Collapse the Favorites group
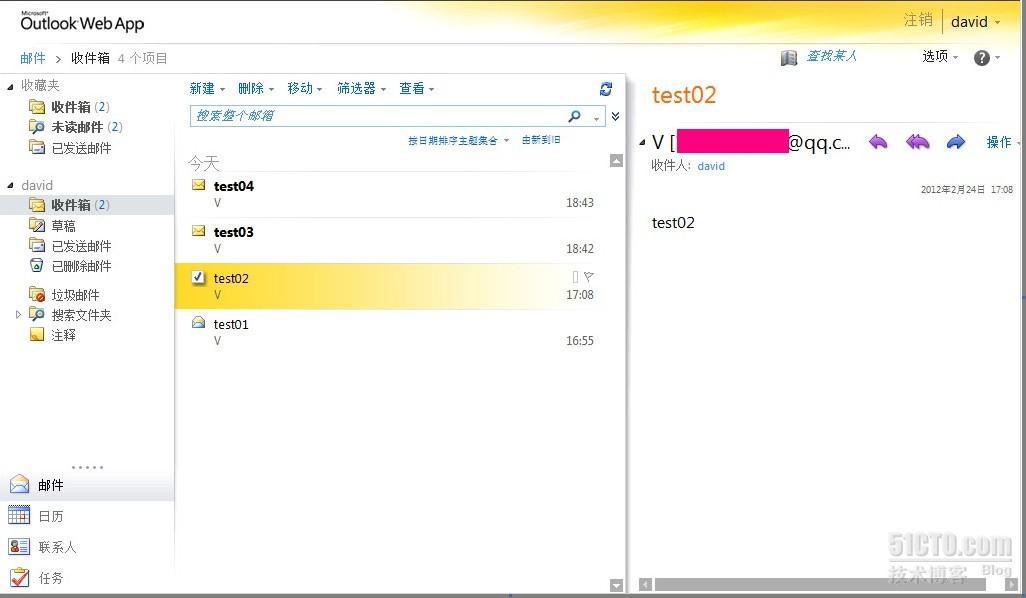1026x598 pixels. point(10,86)
